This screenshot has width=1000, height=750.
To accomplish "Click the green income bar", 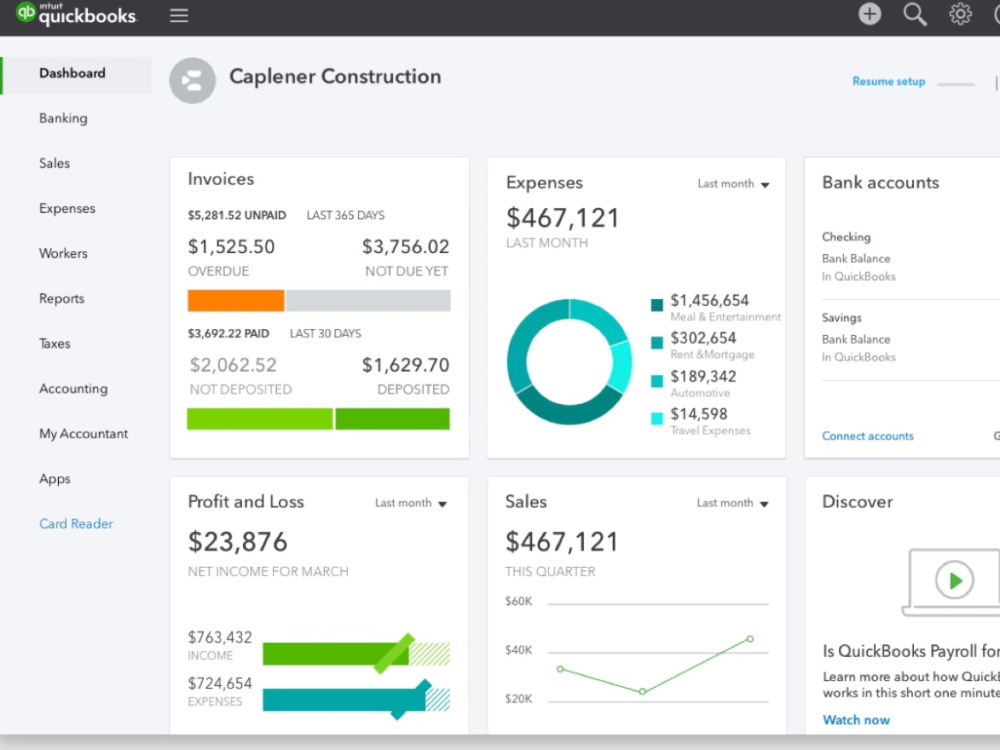I will [x=335, y=654].
